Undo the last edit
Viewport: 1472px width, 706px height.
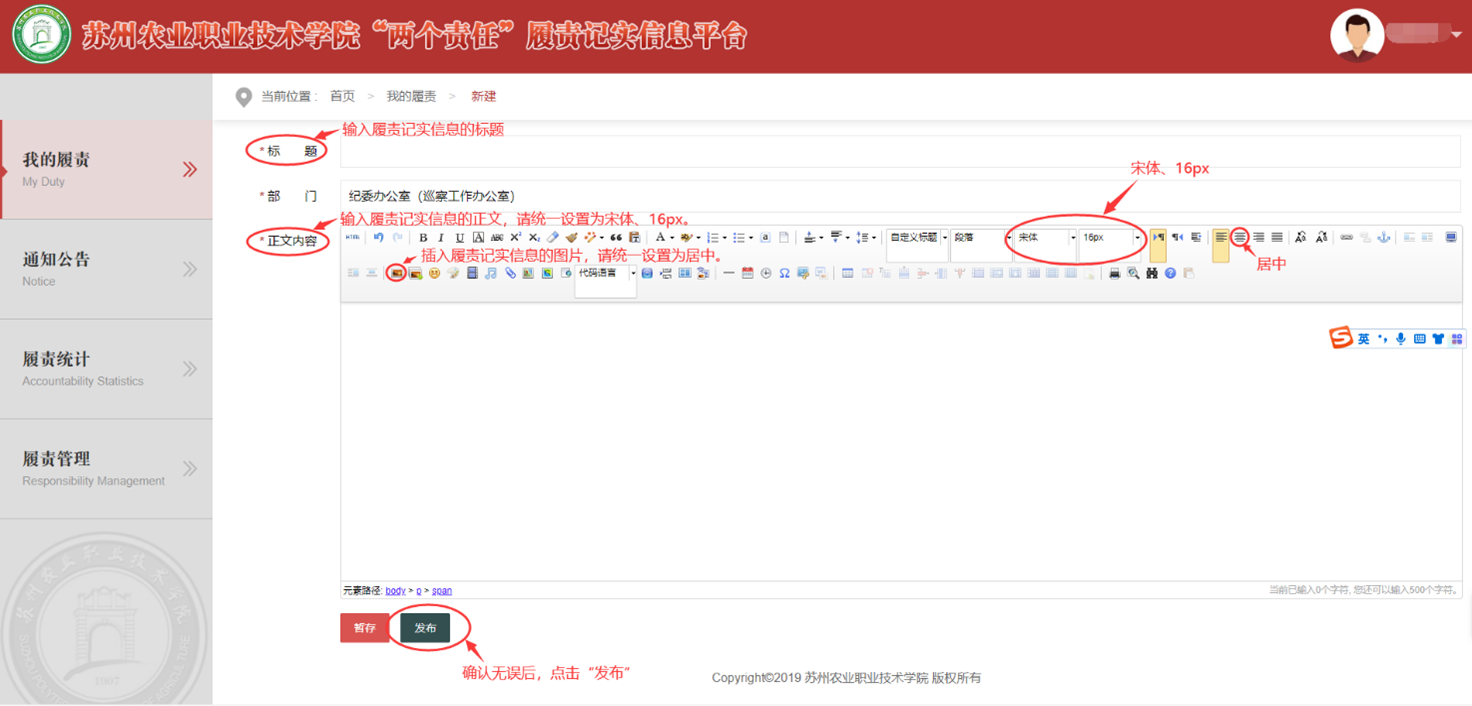[378, 237]
